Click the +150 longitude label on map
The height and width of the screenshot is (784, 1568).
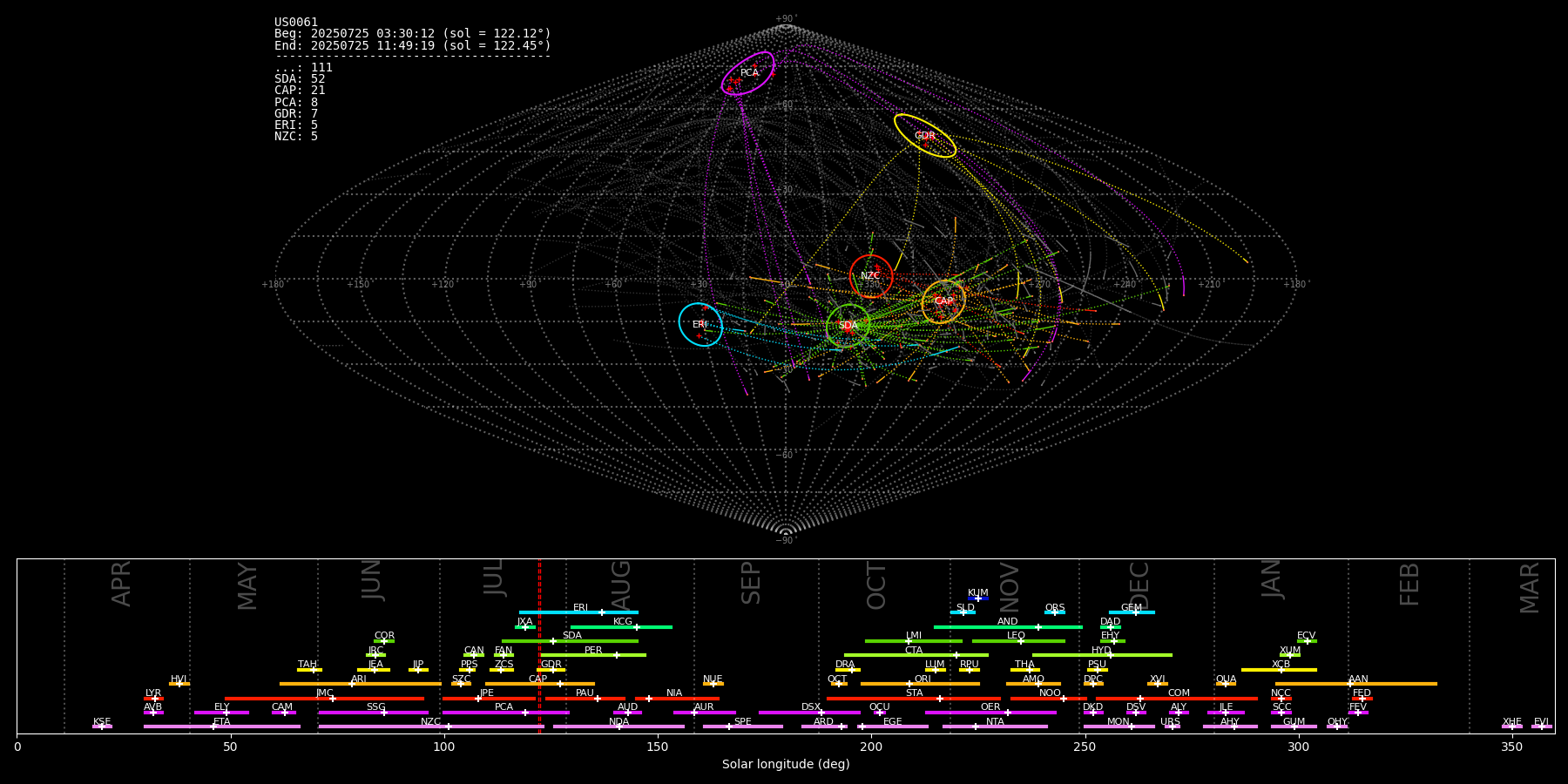[x=358, y=285]
